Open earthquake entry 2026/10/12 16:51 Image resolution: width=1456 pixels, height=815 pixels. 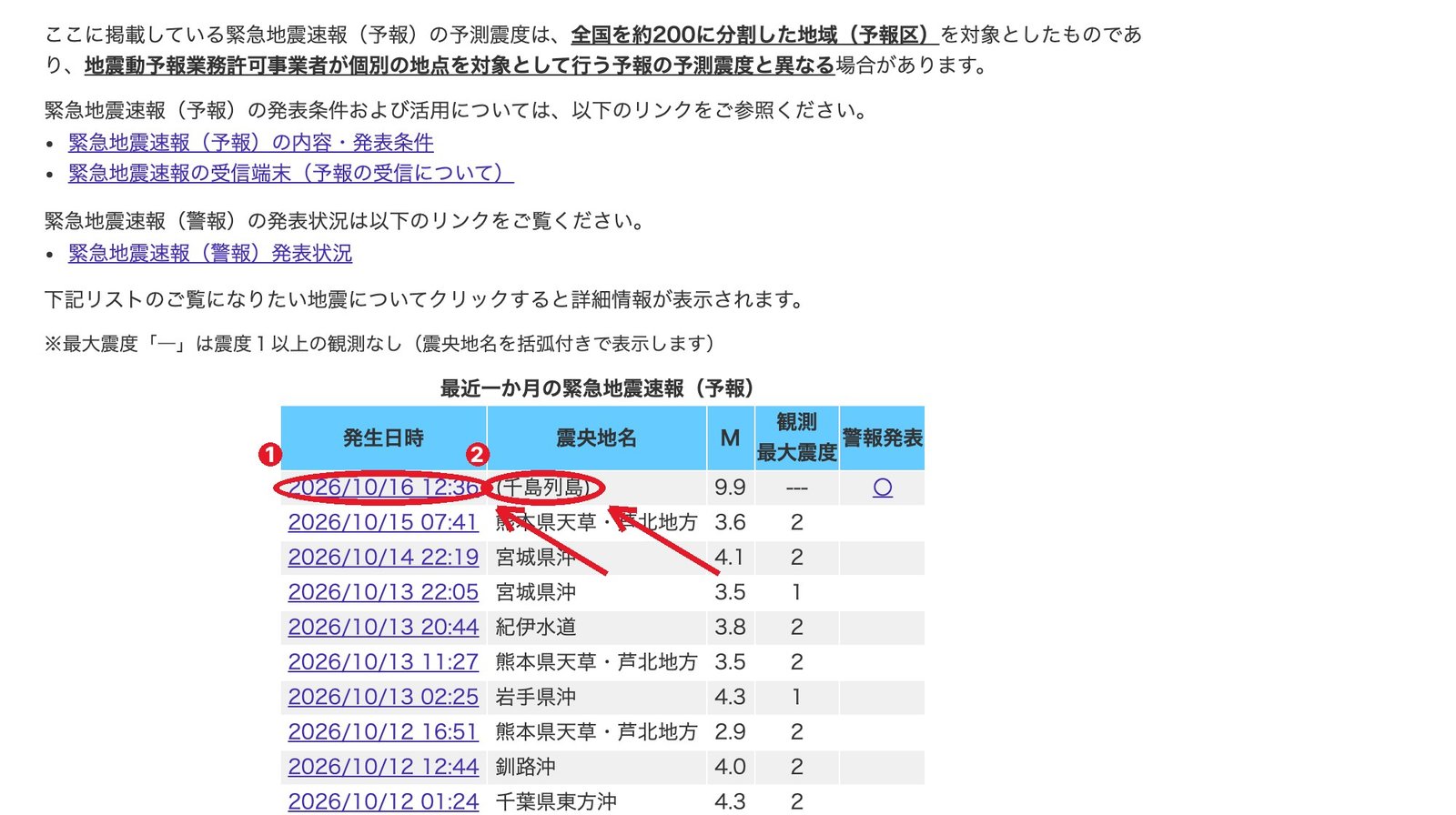click(x=383, y=731)
